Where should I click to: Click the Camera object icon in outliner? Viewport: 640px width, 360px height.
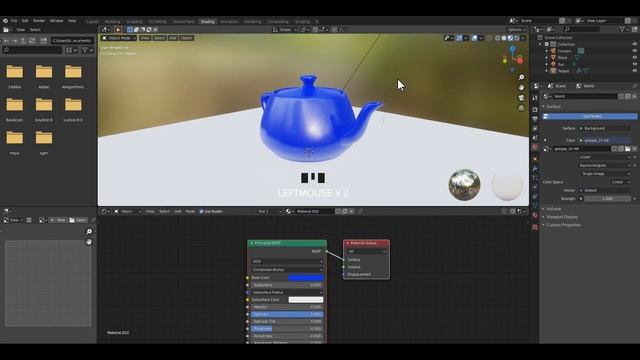(x=553, y=51)
